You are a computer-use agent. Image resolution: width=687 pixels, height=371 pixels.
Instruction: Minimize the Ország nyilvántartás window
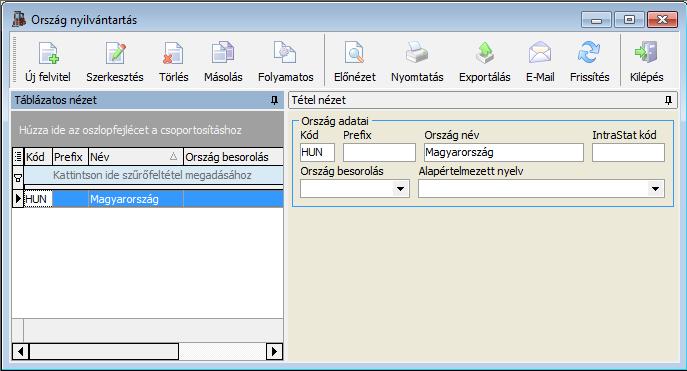pos(596,20)
